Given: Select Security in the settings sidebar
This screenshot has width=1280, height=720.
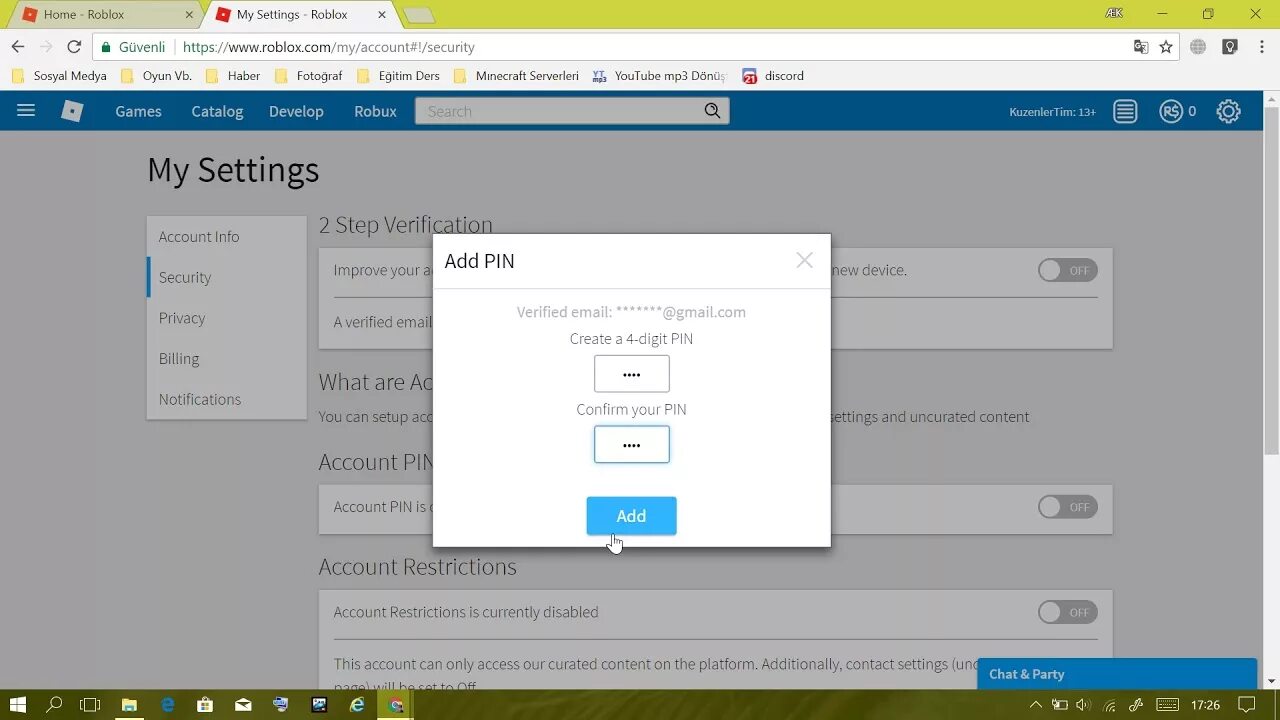Looking at the screenshot, I should (227, 277).
